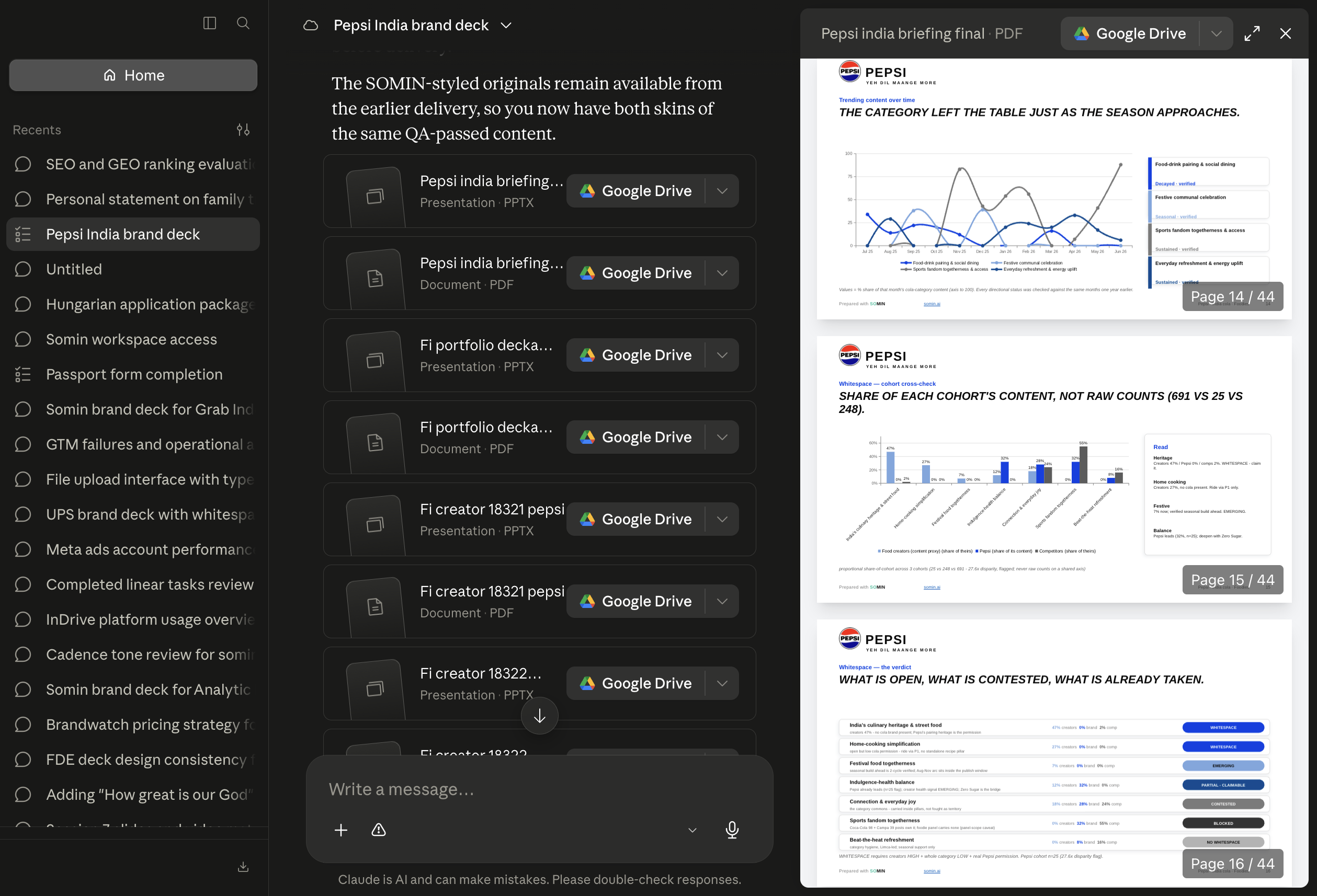Expand dropdown on Fi creator 18321 PDF card
Screen dimensions: 1317x896
point(722,602)
